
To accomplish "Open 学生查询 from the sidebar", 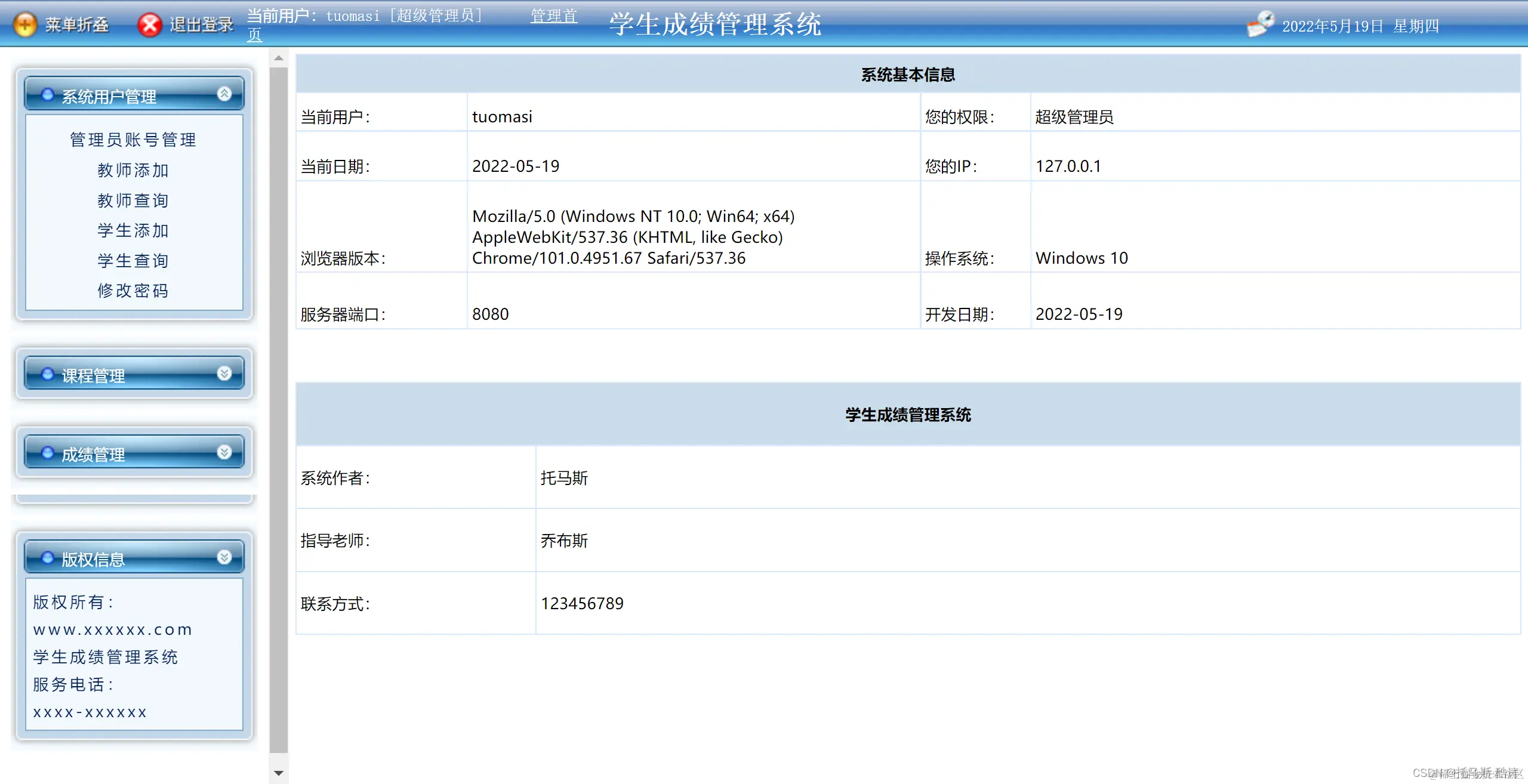I will click(133, 261).
